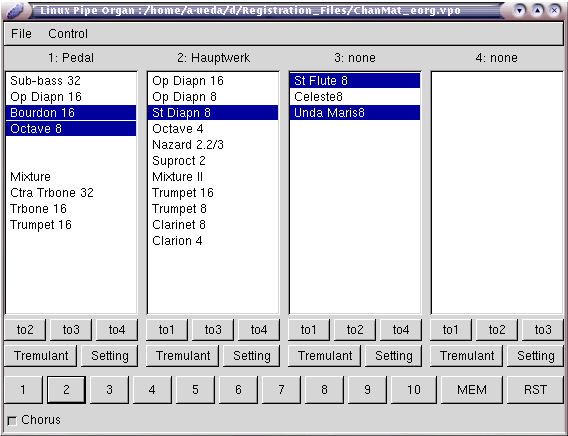Open Setting for the Hauptwerk division

point(251,356)
